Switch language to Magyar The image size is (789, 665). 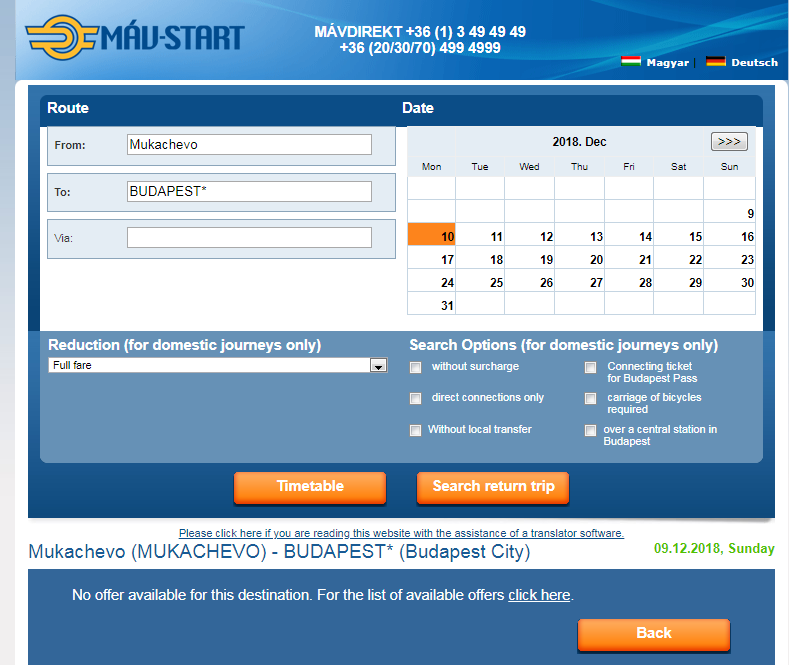(667, 63)
